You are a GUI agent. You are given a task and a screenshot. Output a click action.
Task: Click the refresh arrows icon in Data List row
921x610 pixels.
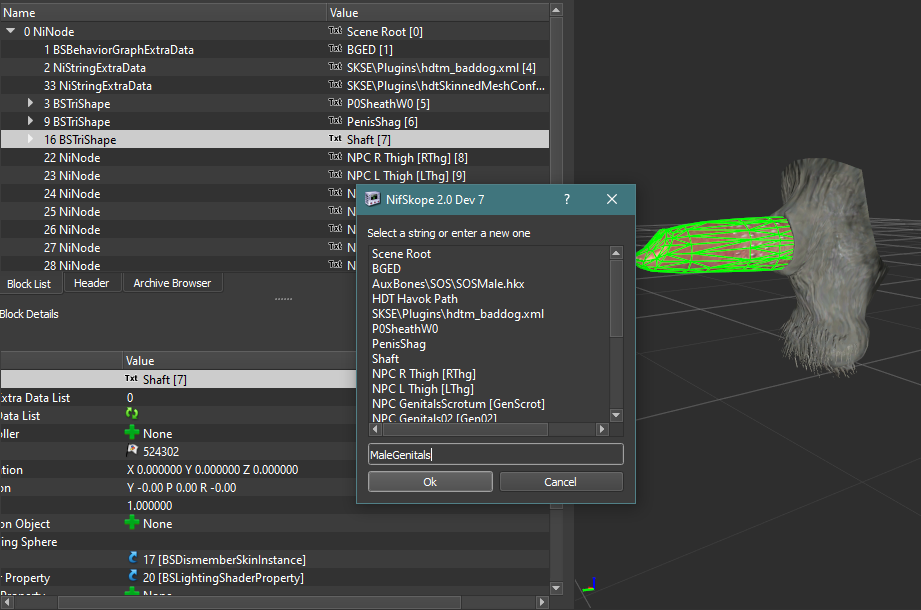tap(132, 414)
